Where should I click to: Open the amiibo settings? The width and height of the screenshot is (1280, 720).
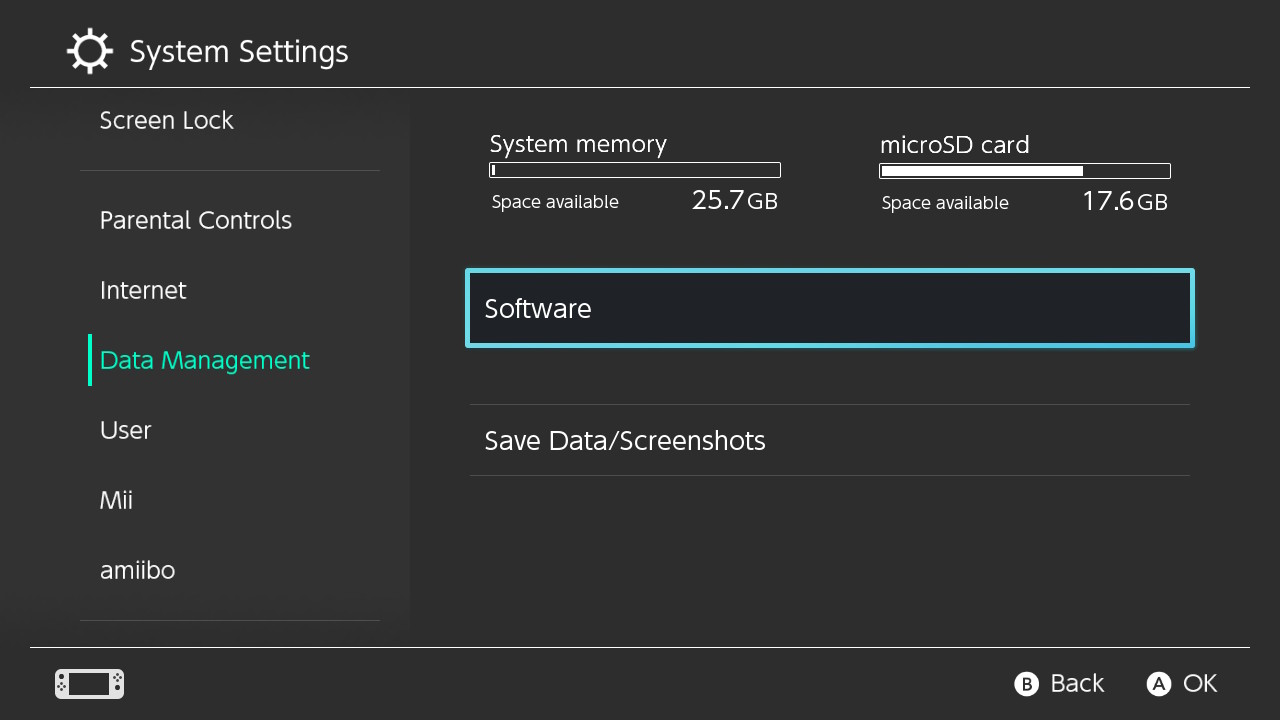point(137,570)
